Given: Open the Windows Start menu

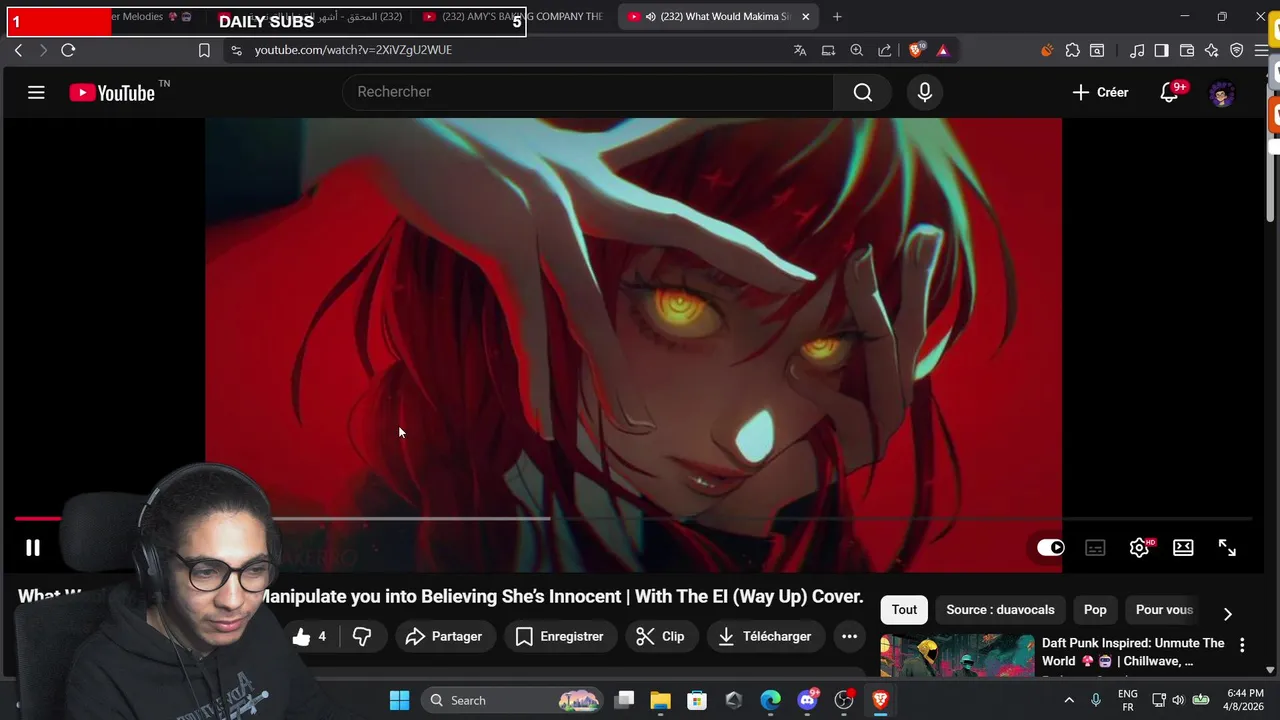Looking at the screenshot, I should (399, 700).
